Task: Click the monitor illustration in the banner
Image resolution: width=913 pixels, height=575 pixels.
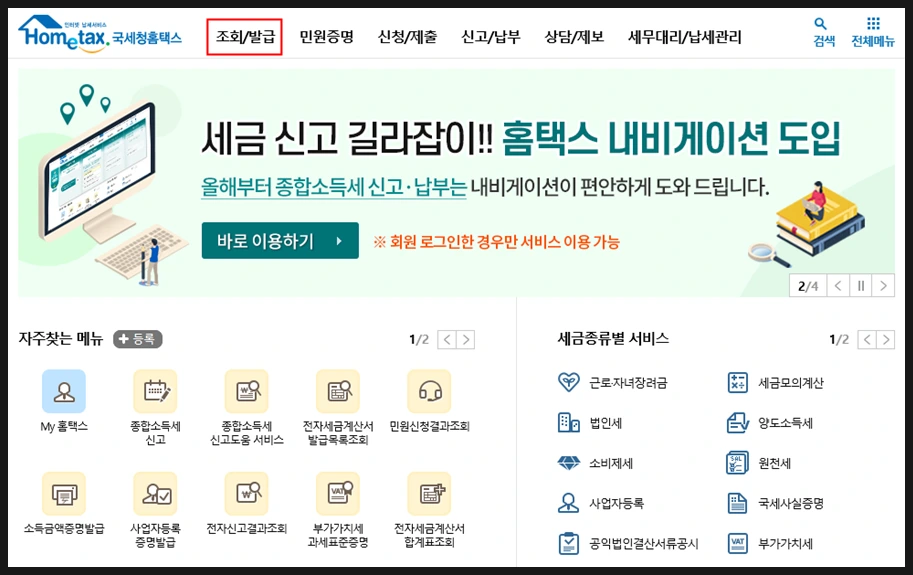Action: [x=96, y=172]
